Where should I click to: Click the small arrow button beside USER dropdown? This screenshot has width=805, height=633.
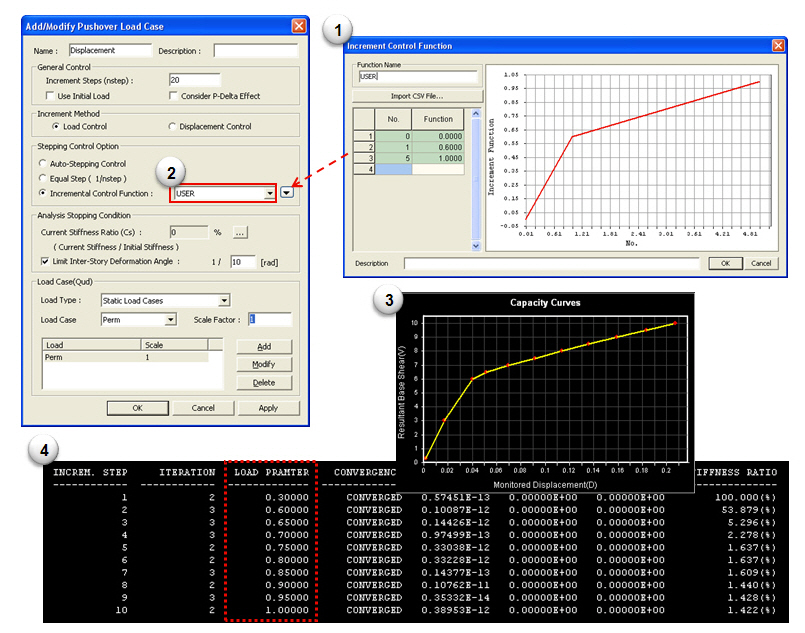[x=288, y=193]
